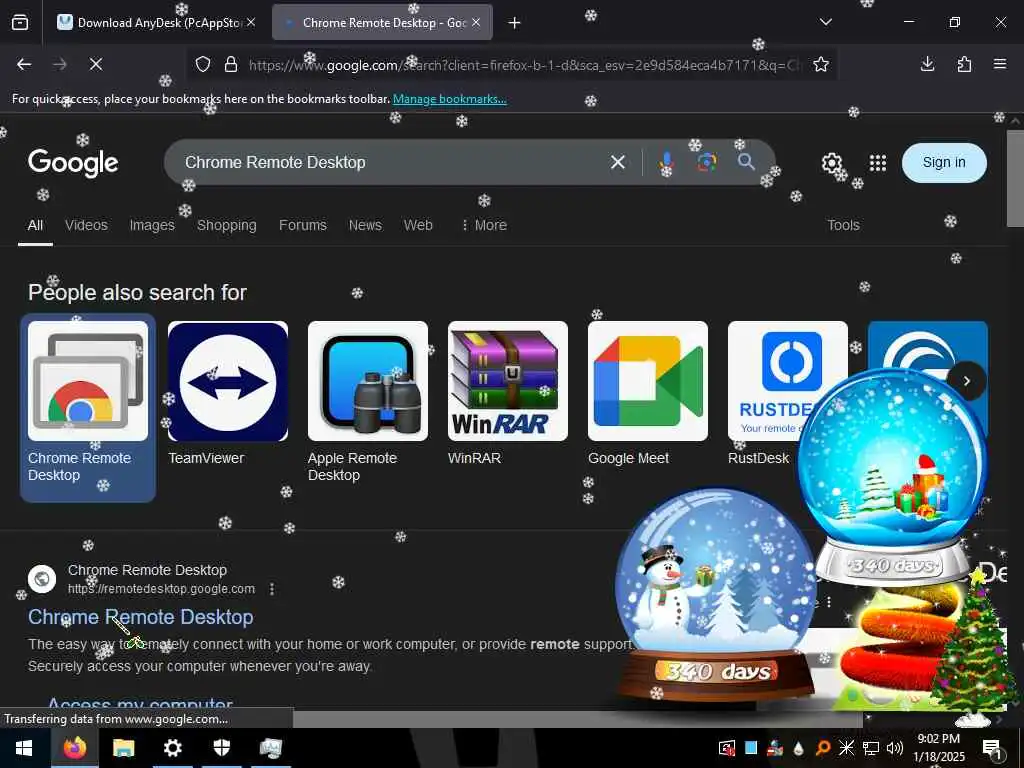
Task: Click the snowflake tray icon
Action: point(846,748)
